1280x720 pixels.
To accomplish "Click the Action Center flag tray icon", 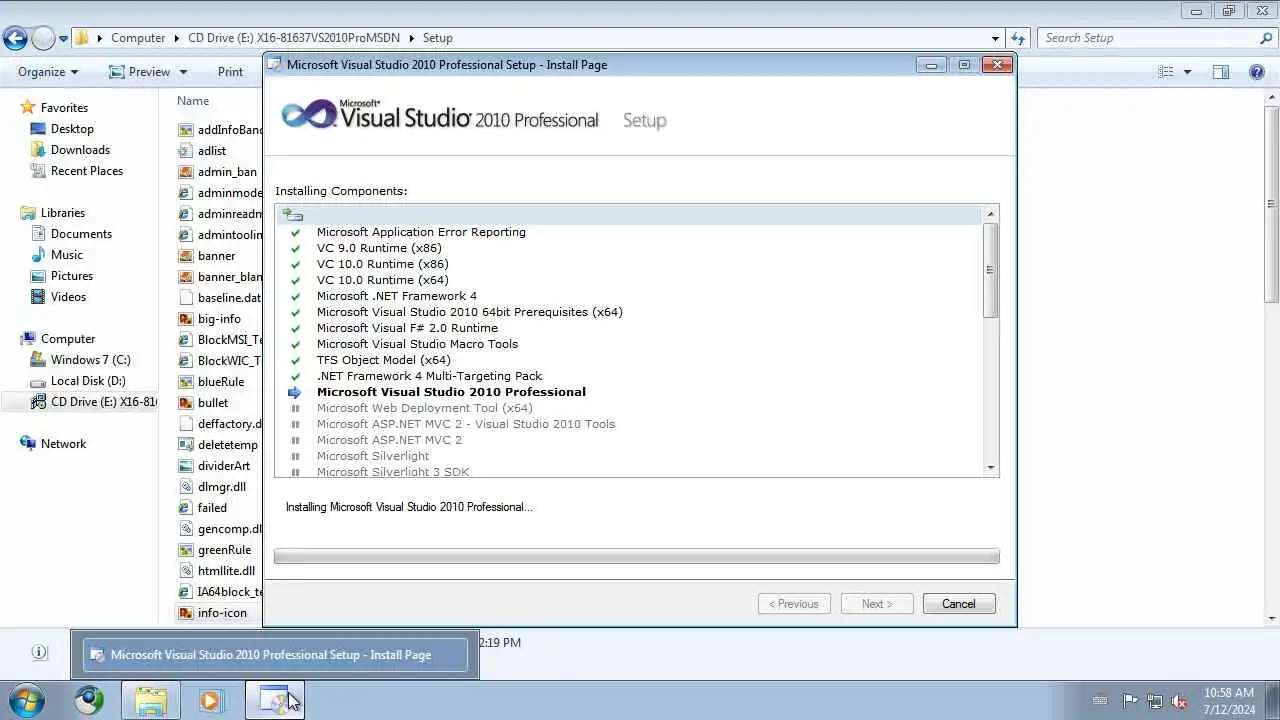I will click(x=1130, y=701).
